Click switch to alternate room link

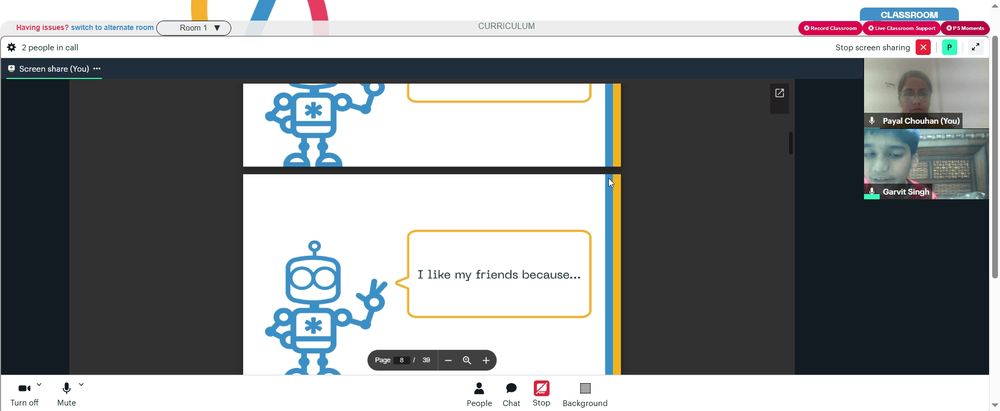pos(112,27)
